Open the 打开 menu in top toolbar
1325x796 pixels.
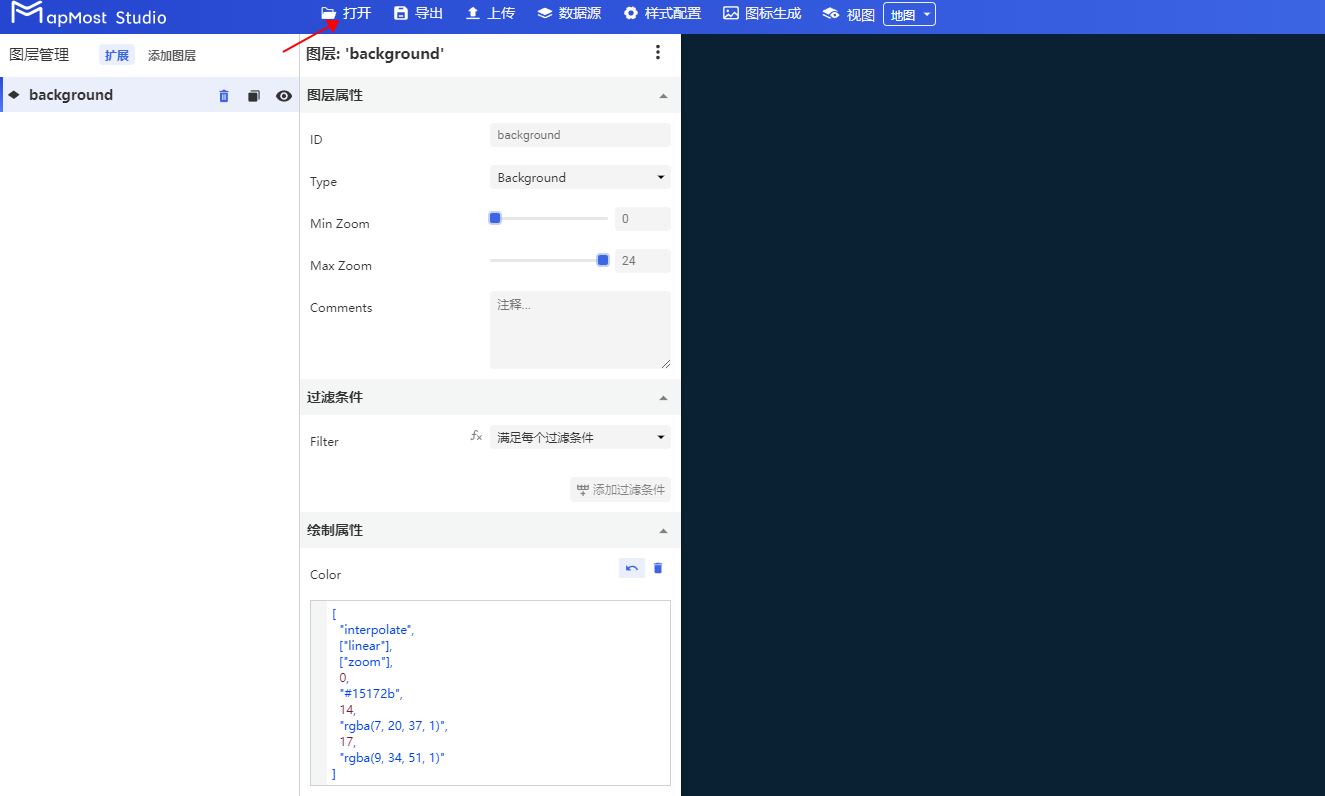tap(346, 13)
